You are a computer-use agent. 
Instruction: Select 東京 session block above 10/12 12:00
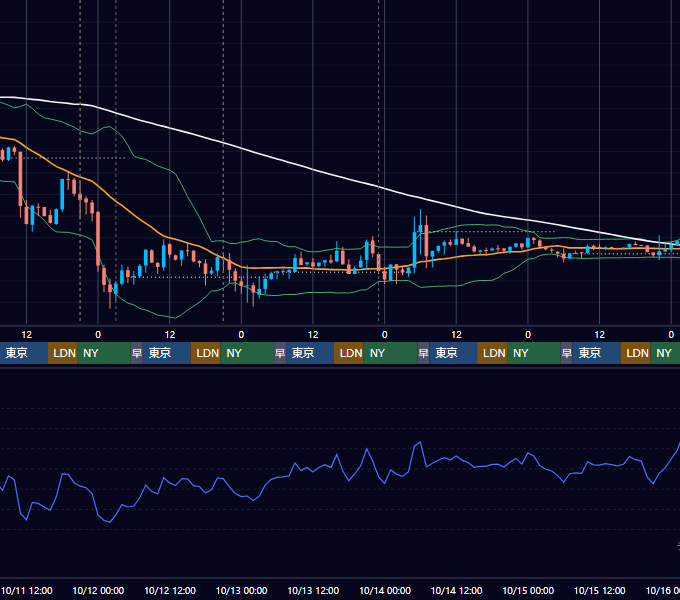[167, 353]
